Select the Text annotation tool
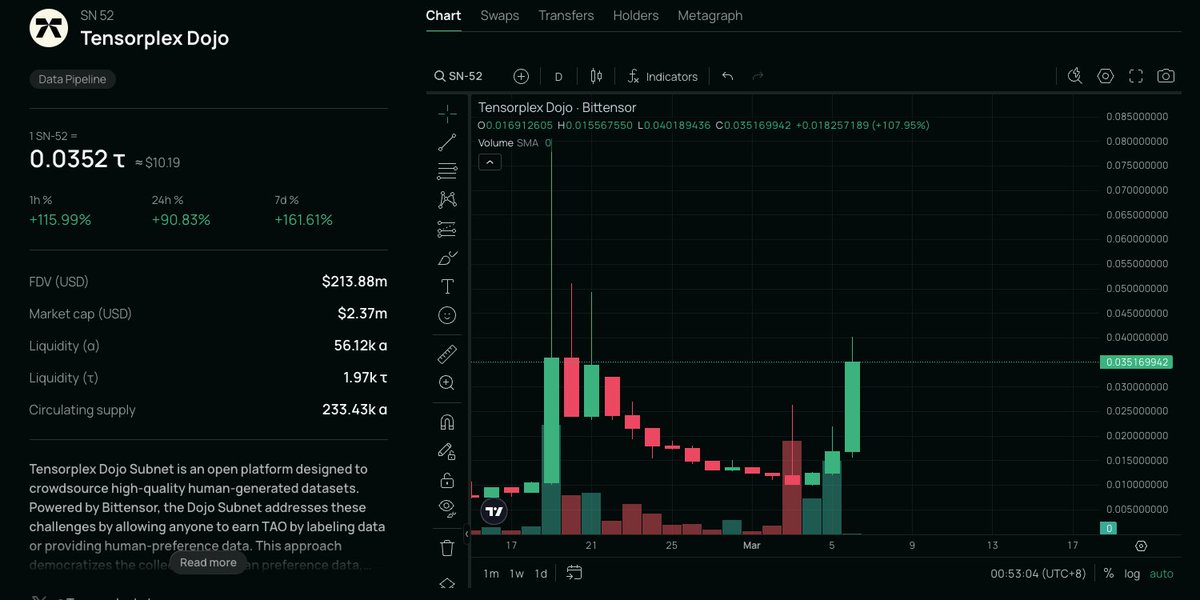The height and width of the screenshot is (600, 1200). click(447, 286)
